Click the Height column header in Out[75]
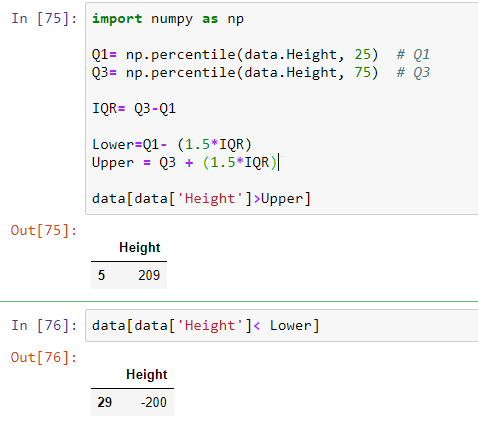This screenshot has height=426, width=478. click(x=140, y=247)
